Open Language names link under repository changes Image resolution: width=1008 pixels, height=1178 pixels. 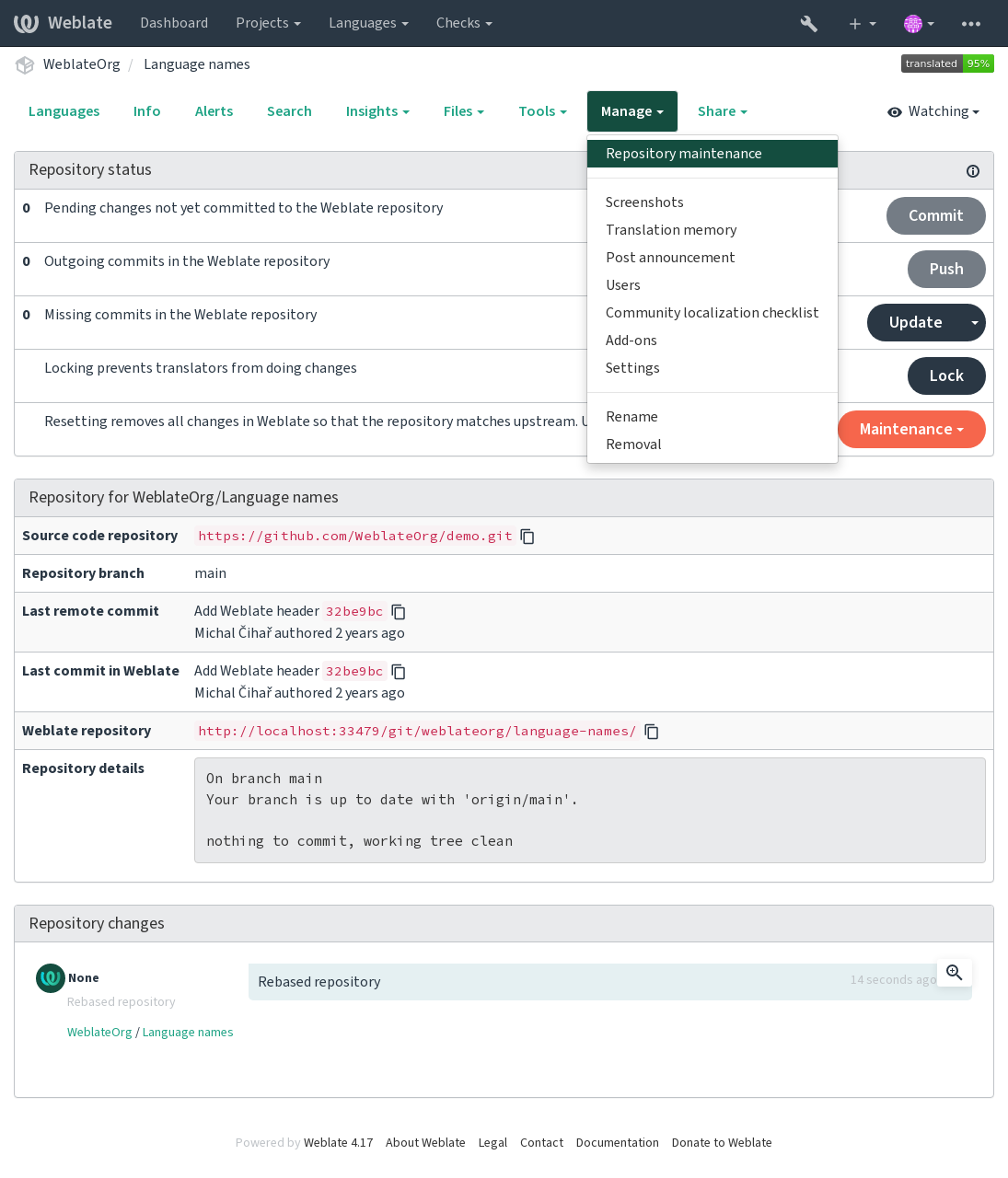click(188, 1033)
